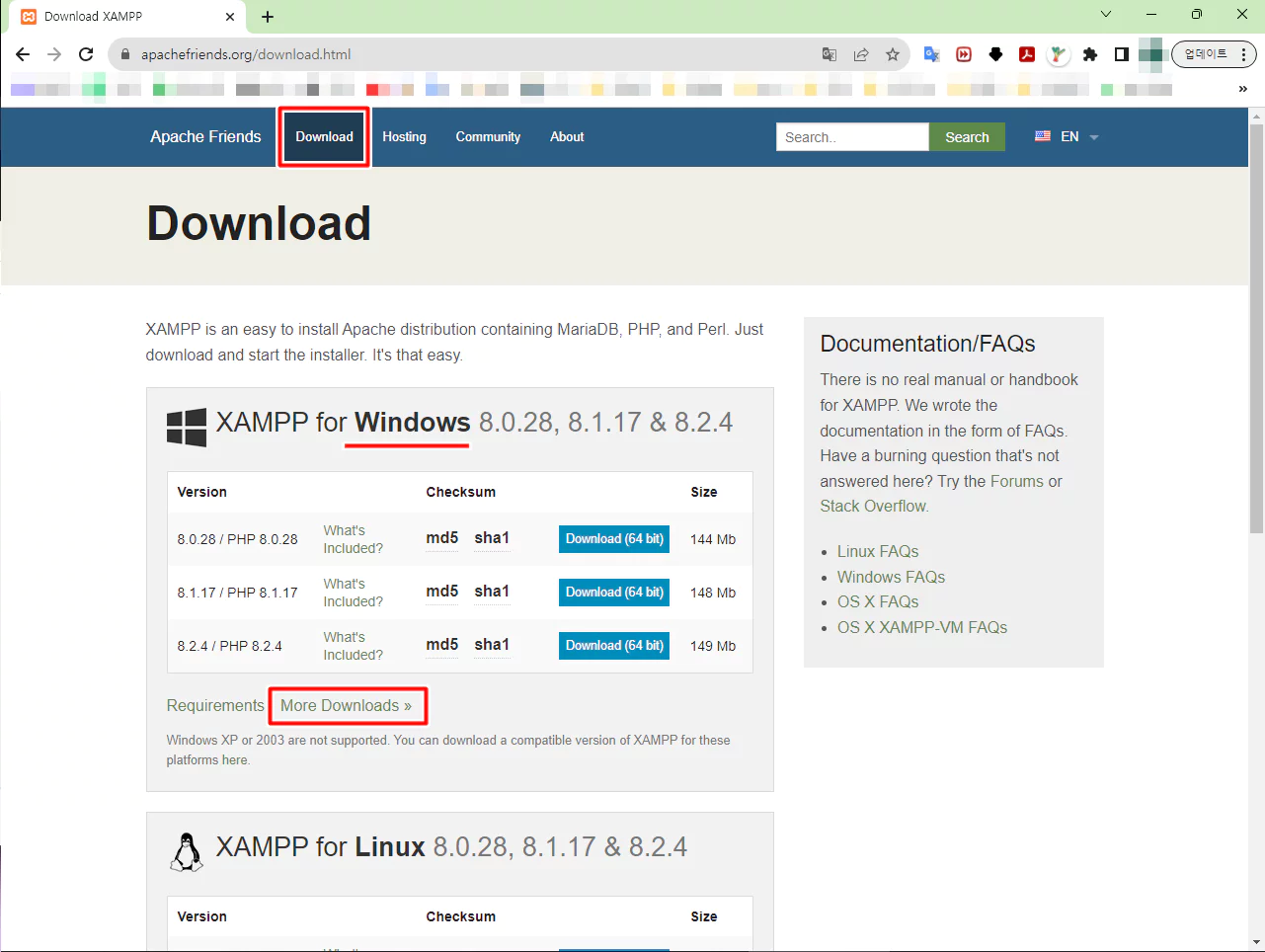This screenshot has width=1265, height=952.
Task: Open the Stack Overflow link
Action: click(x=873, y=506)
